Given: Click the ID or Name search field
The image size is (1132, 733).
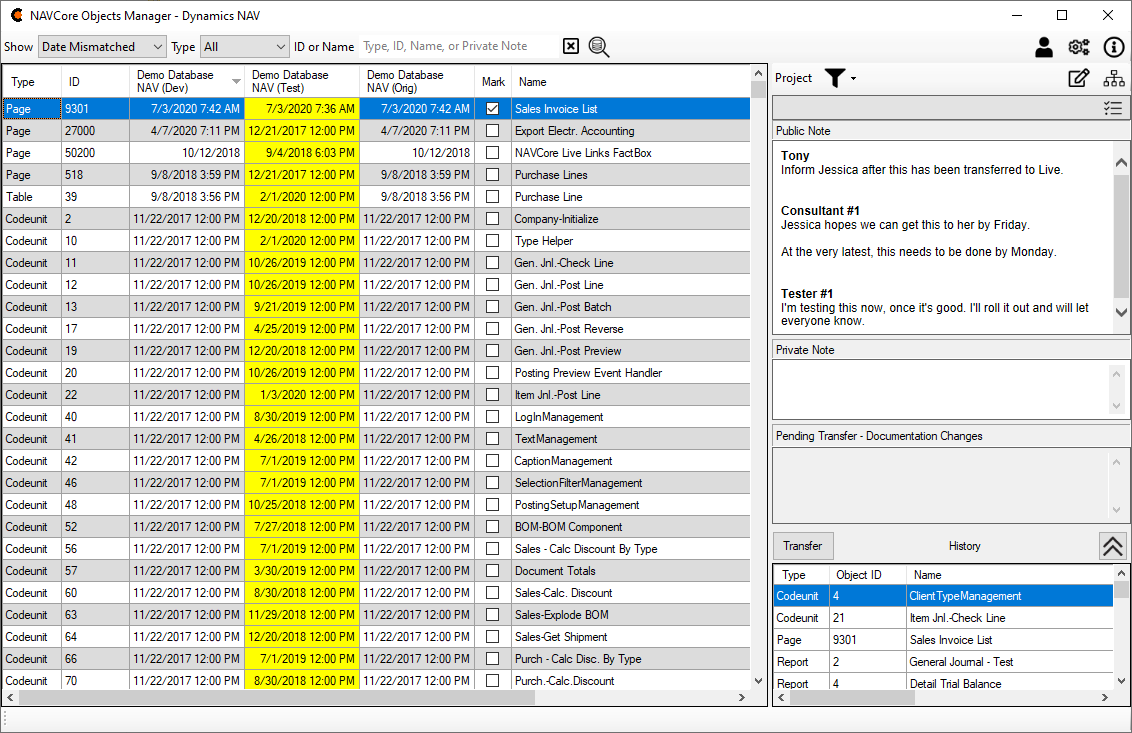Looking at the screenshot, I should click(456, 46).
